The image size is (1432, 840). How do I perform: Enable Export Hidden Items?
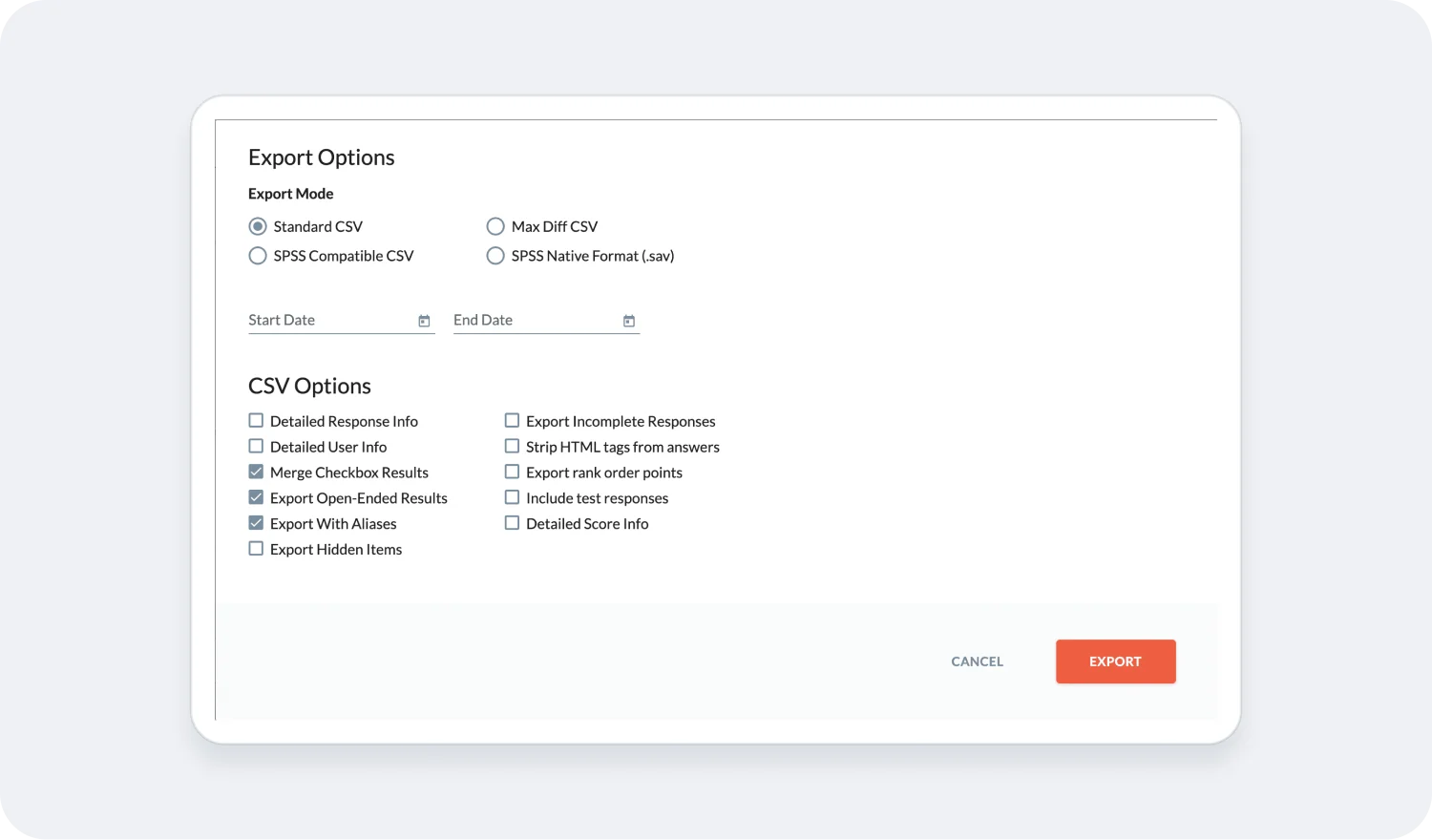255,548
